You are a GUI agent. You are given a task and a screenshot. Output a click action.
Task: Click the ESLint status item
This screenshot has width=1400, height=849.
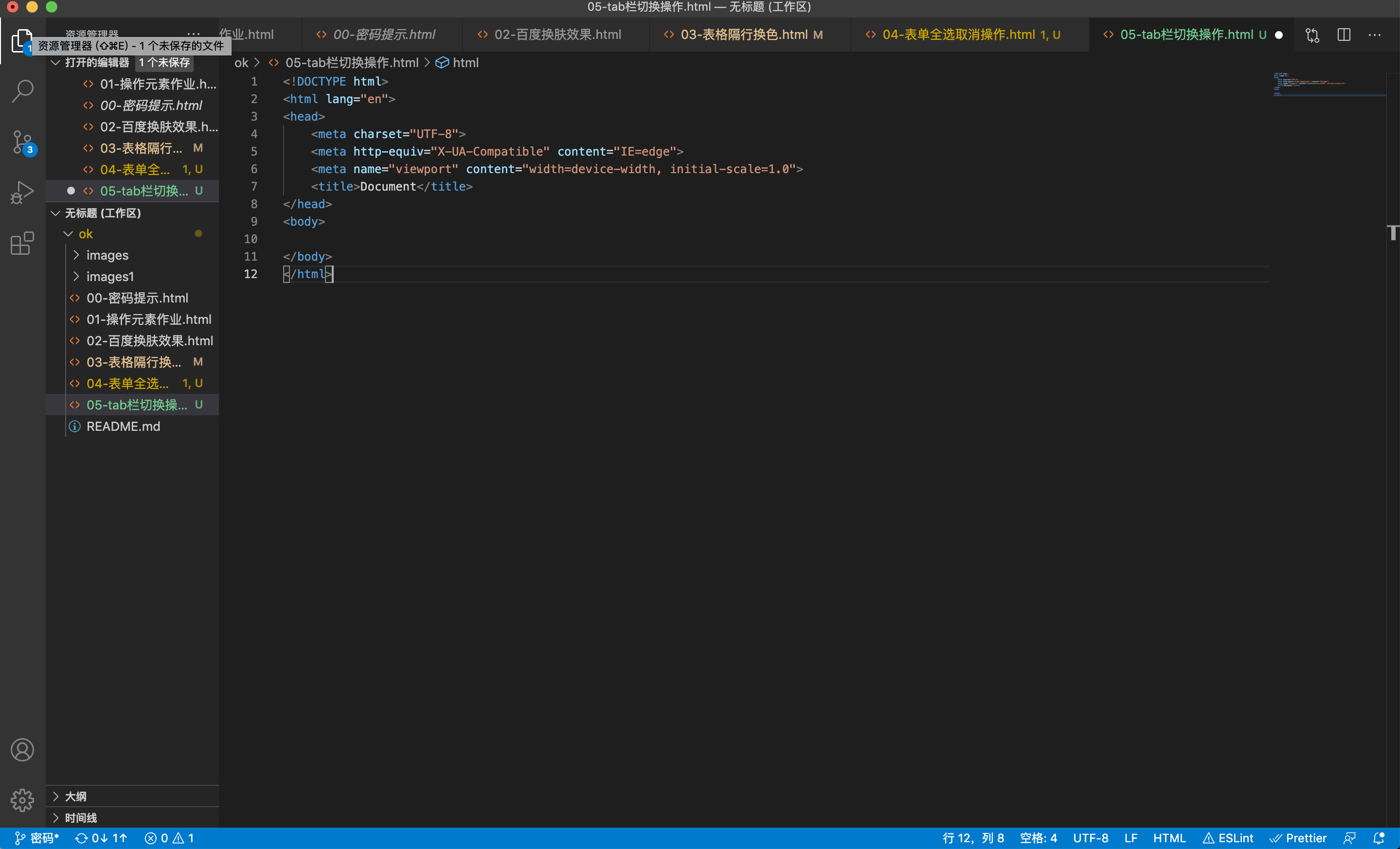(1228, 838)
